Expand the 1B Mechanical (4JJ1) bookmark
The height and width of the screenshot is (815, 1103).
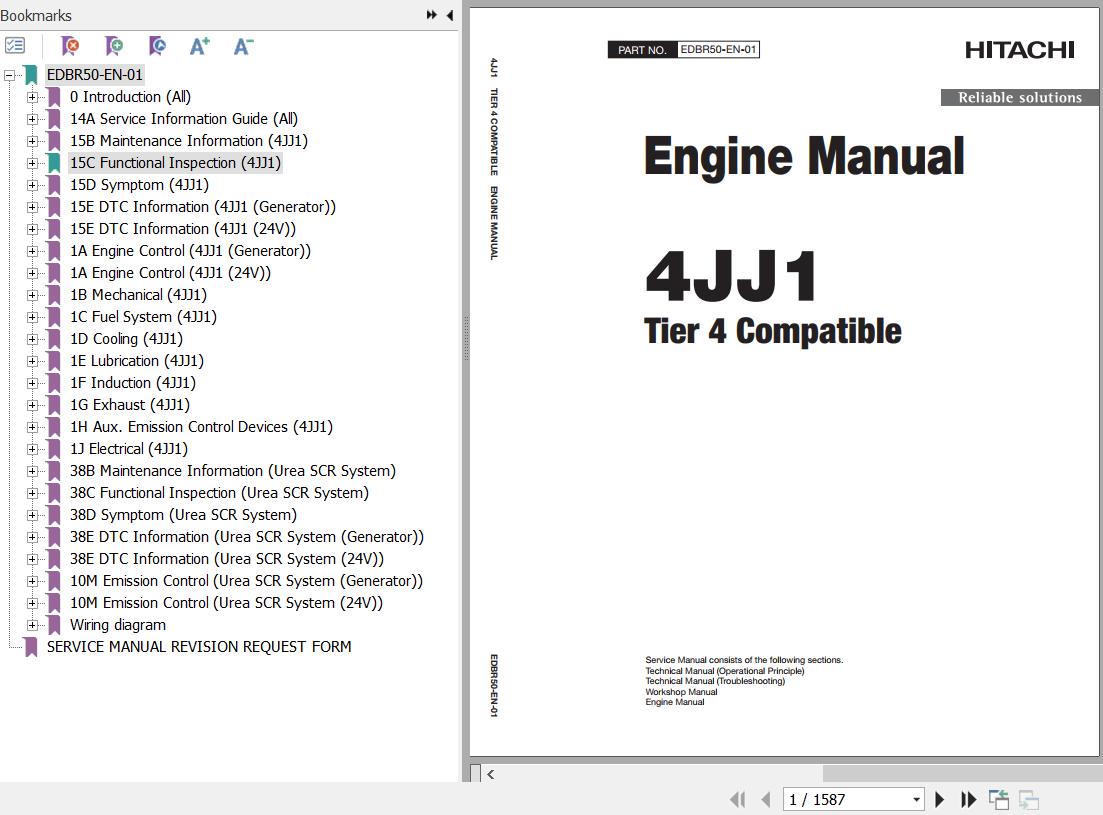click(32, 295)
